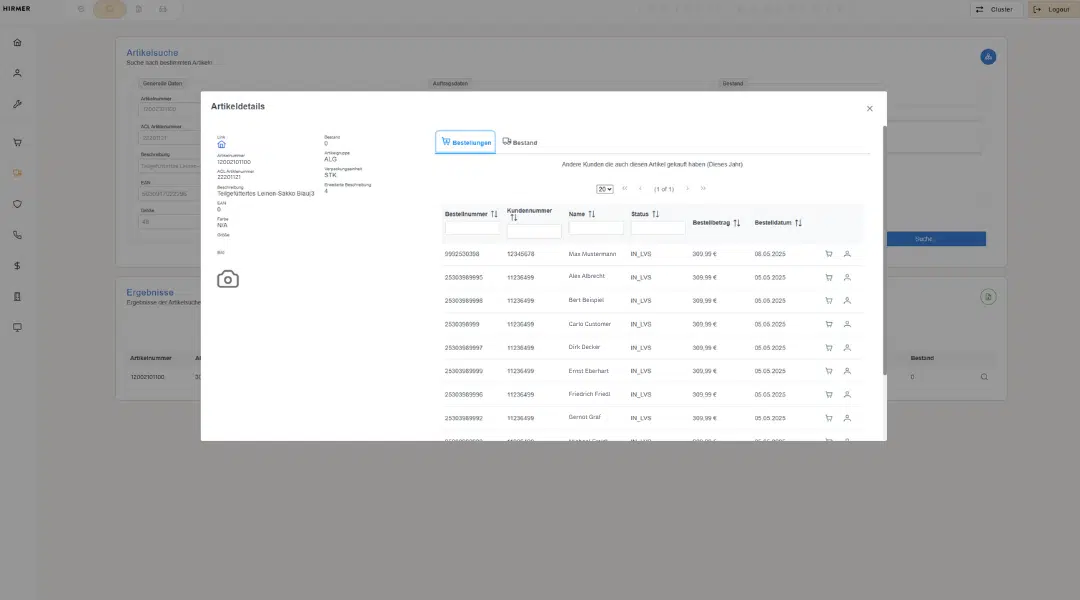1080x600 pixels.
Task: Open customer icon for Gernot Graf row
Action: pos(847,418)
